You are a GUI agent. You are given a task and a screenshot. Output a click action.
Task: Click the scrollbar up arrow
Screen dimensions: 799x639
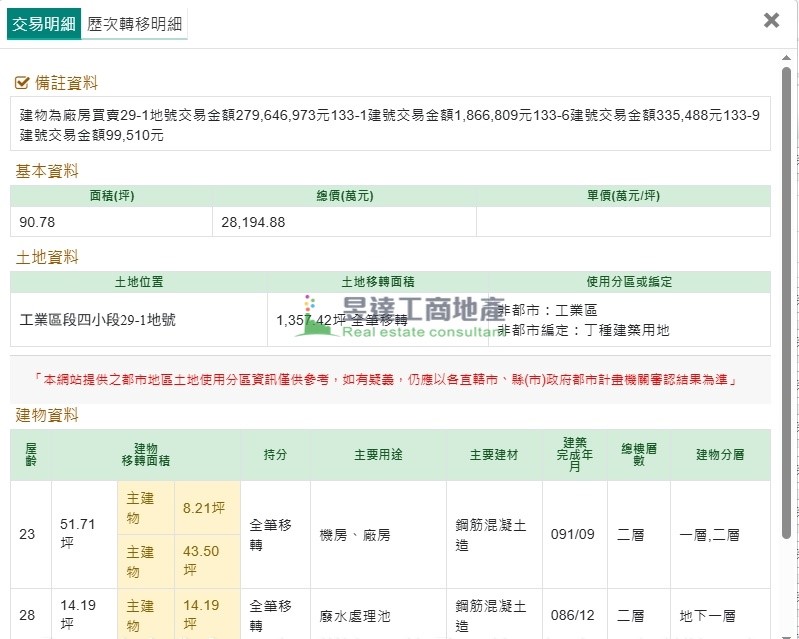pyautogui.click(x=788, y=56)
